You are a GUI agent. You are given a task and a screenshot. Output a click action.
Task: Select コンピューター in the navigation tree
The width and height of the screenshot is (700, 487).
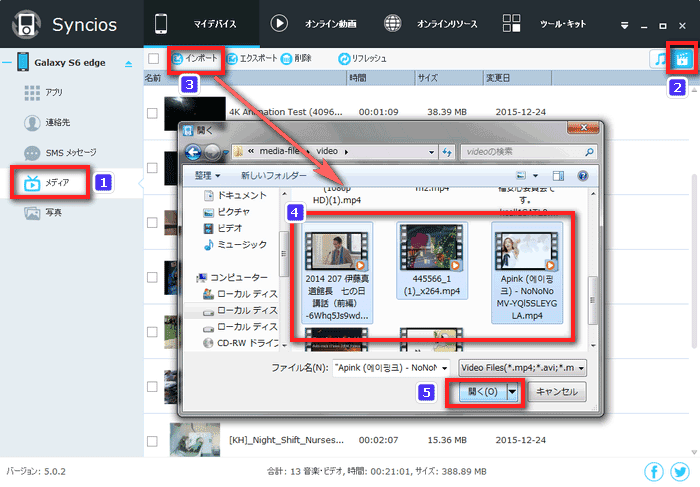232,278
